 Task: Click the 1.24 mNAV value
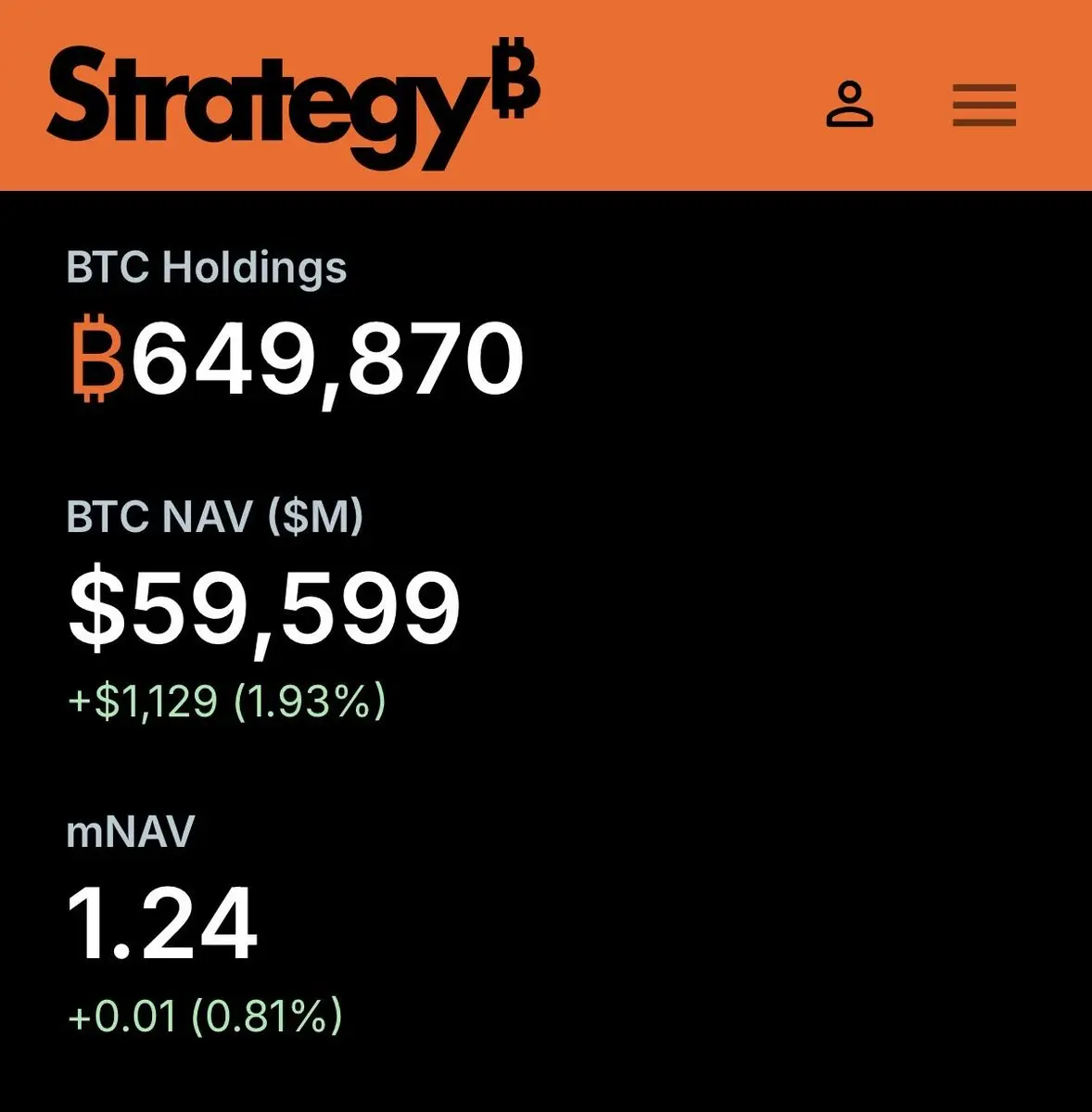[162, 924]
